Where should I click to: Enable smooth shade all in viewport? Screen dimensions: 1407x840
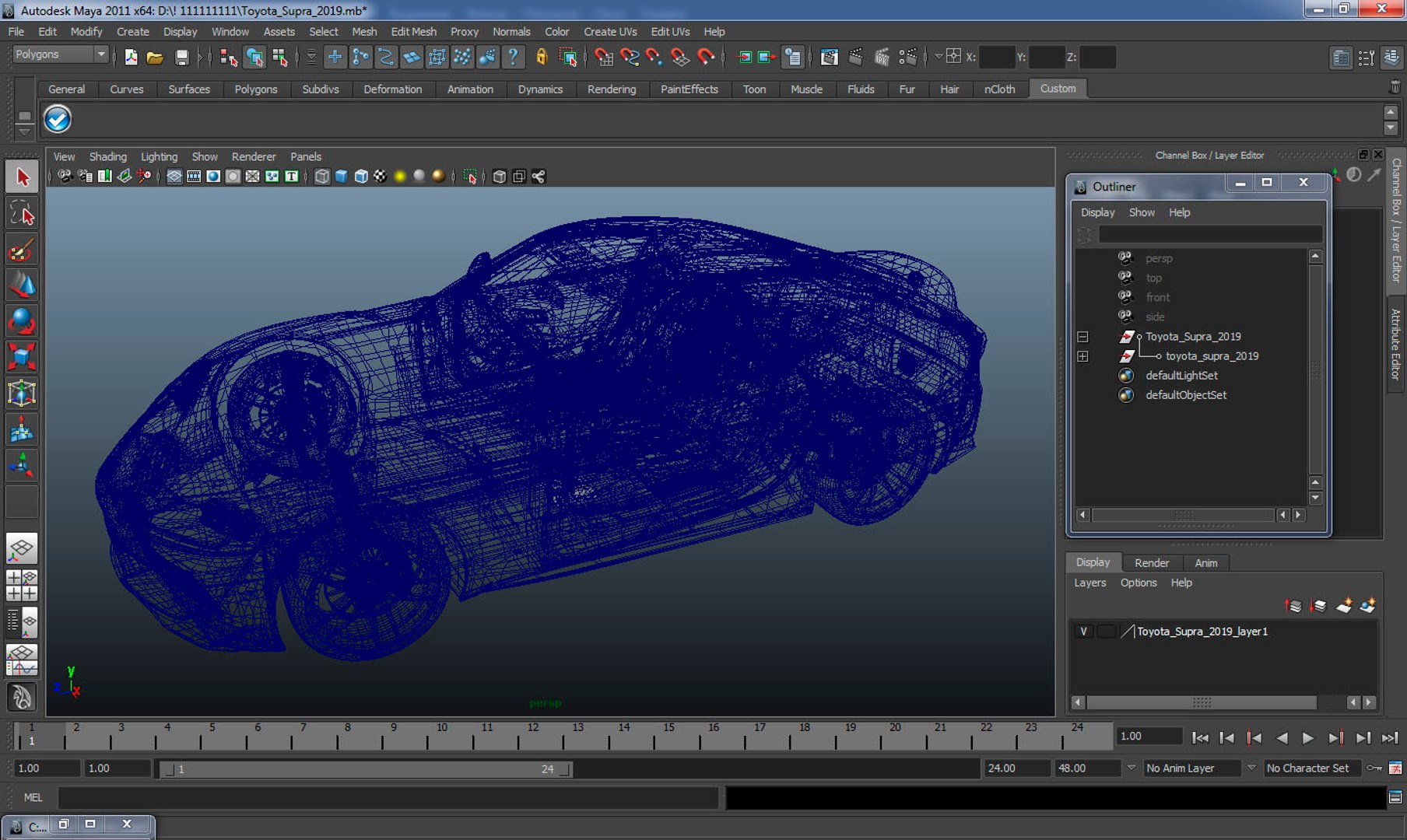342,177
